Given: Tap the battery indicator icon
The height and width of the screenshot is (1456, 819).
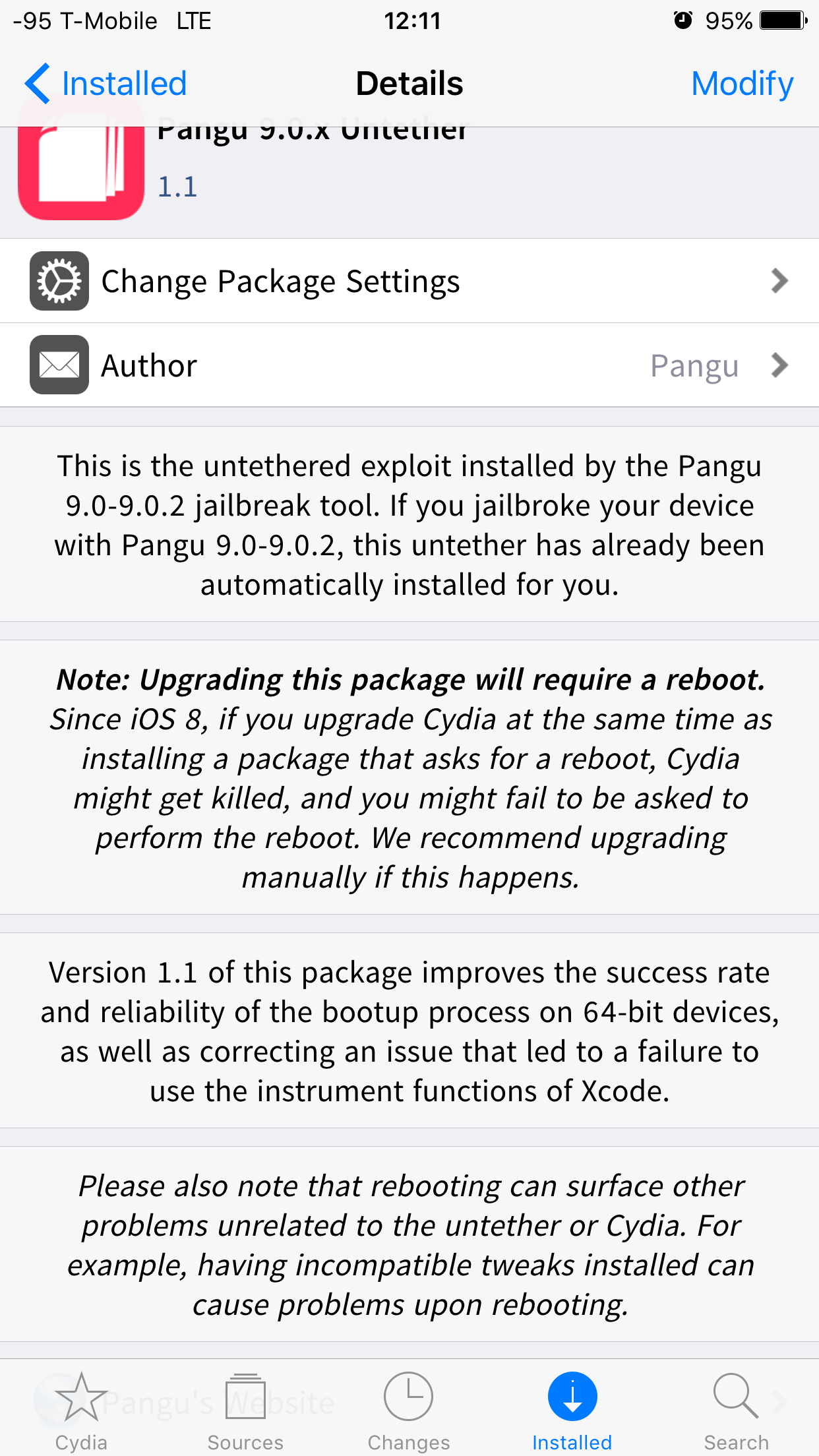Looking at the screenshot, I should click(x=783, y=20).
